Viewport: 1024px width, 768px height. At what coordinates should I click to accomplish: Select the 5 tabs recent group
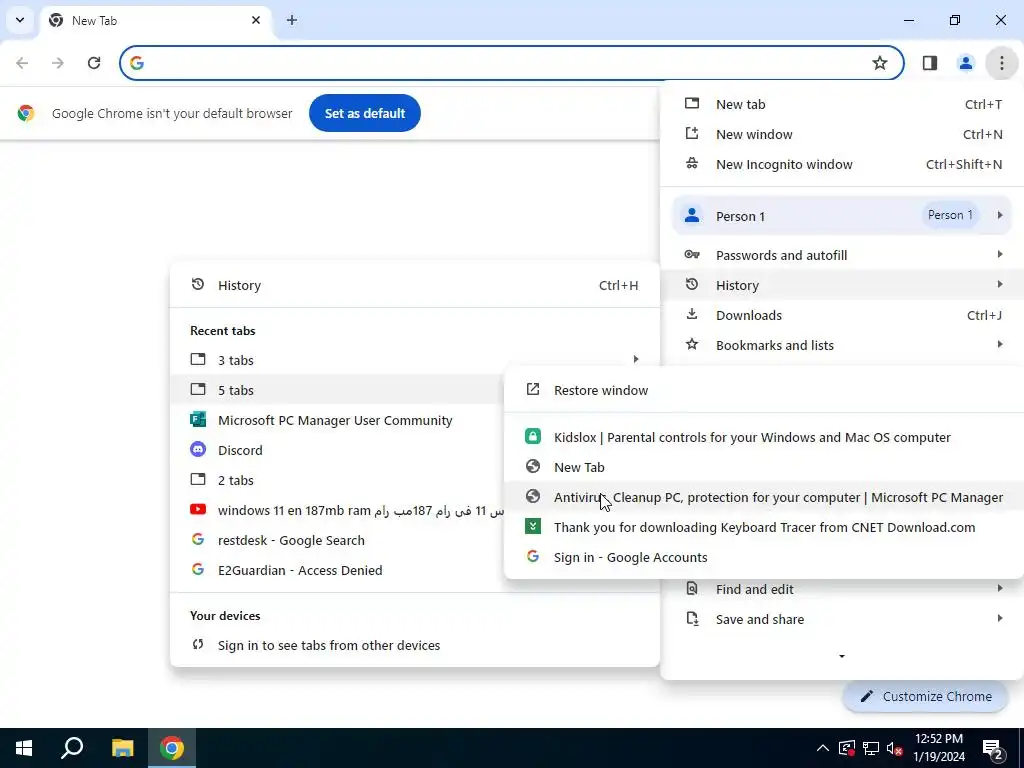click(336, 390)
